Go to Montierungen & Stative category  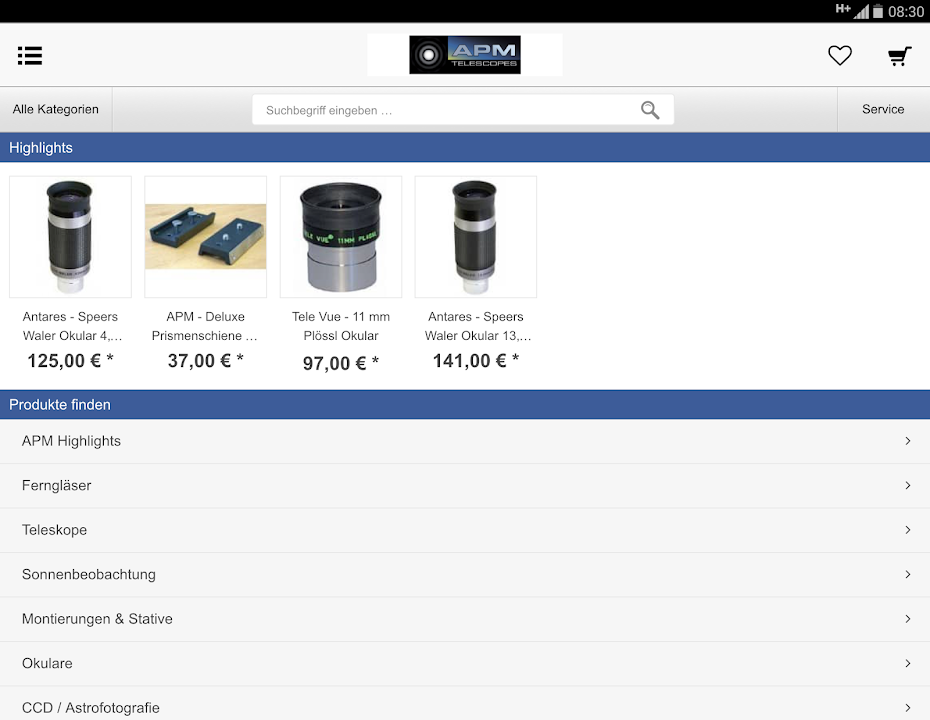(97, 619)
